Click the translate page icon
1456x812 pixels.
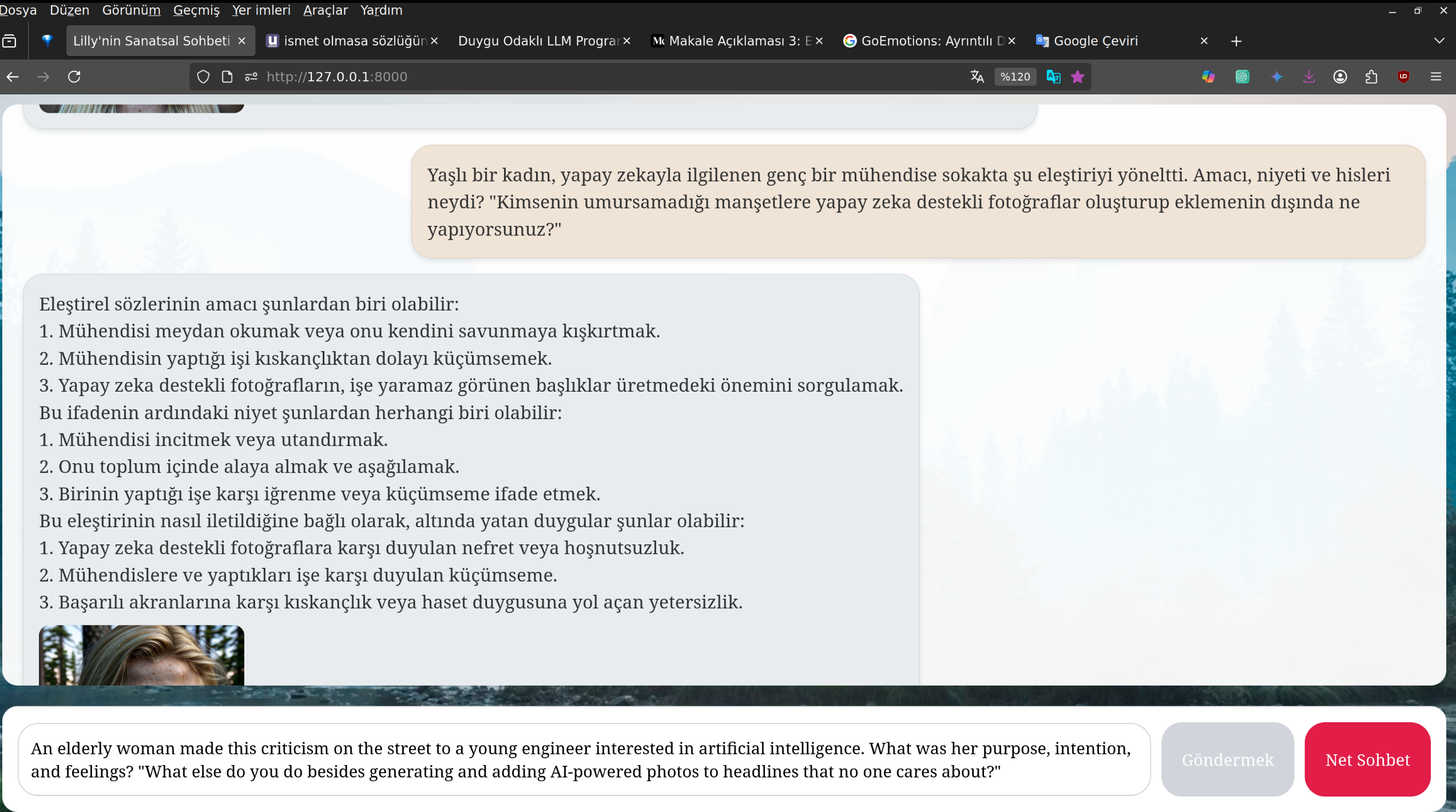977,77
